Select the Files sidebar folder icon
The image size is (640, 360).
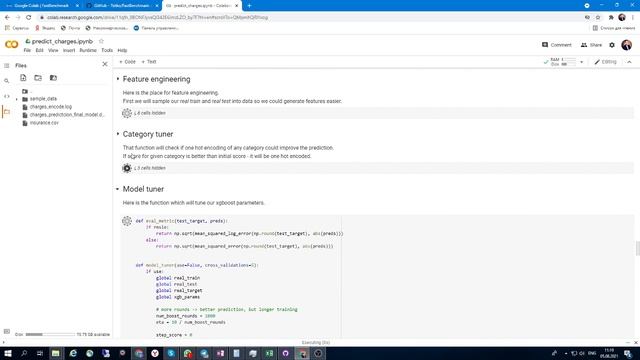[x=7, y=111]
